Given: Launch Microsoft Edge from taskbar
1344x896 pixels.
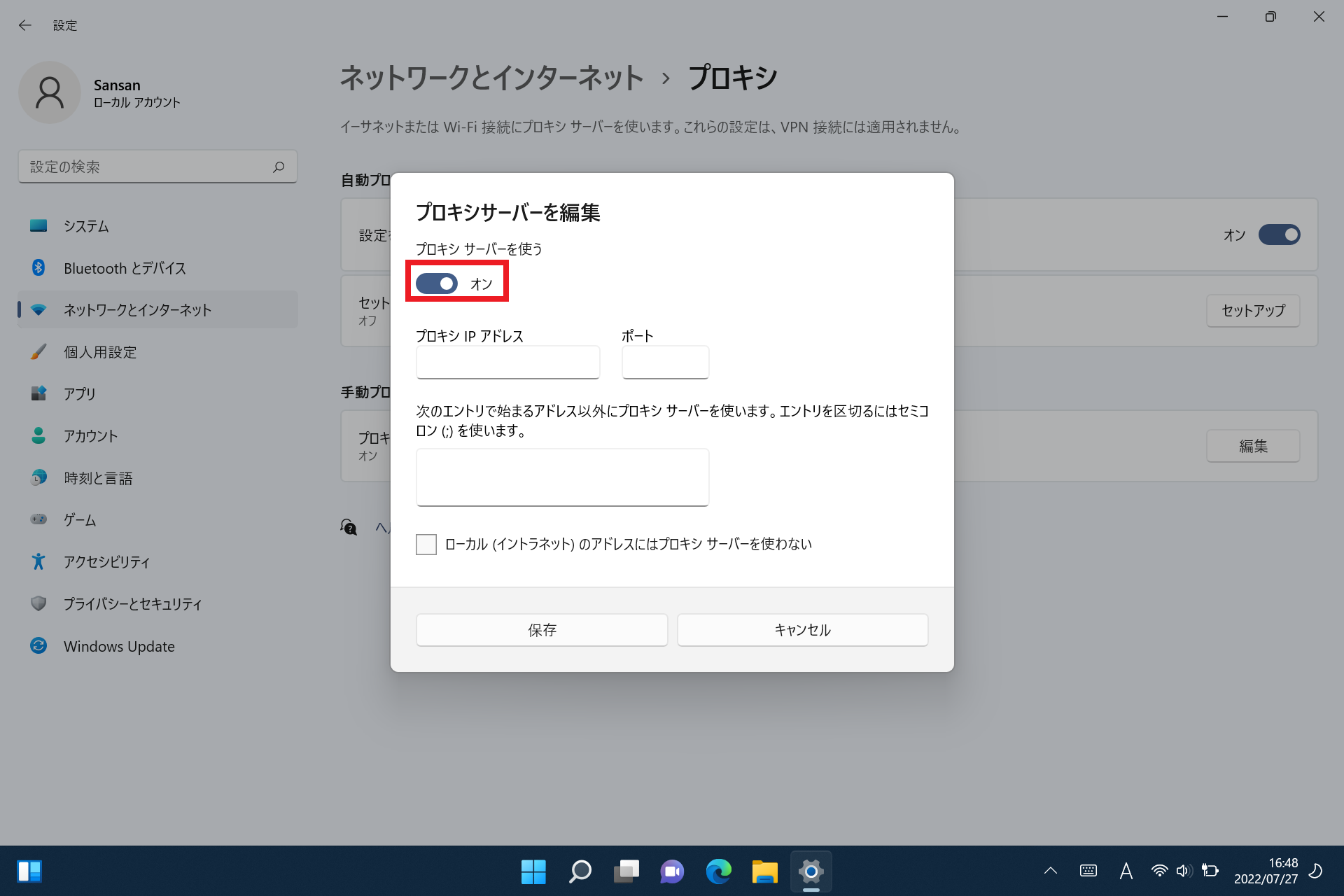Looking at the screenshot, I should point(718,871).
